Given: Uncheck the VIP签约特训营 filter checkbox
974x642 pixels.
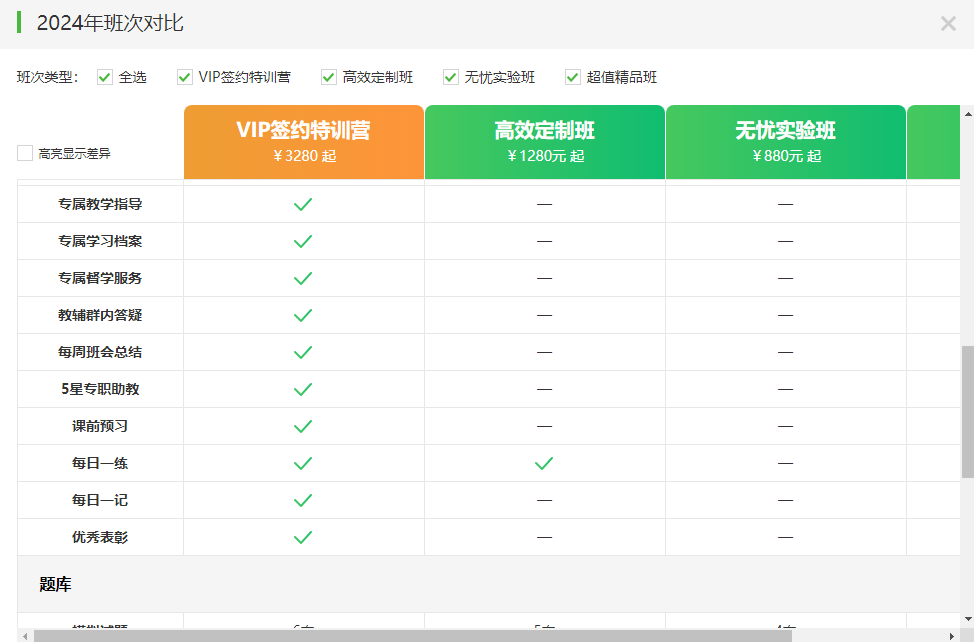Looking at the screenshot, I should (185, 77).
